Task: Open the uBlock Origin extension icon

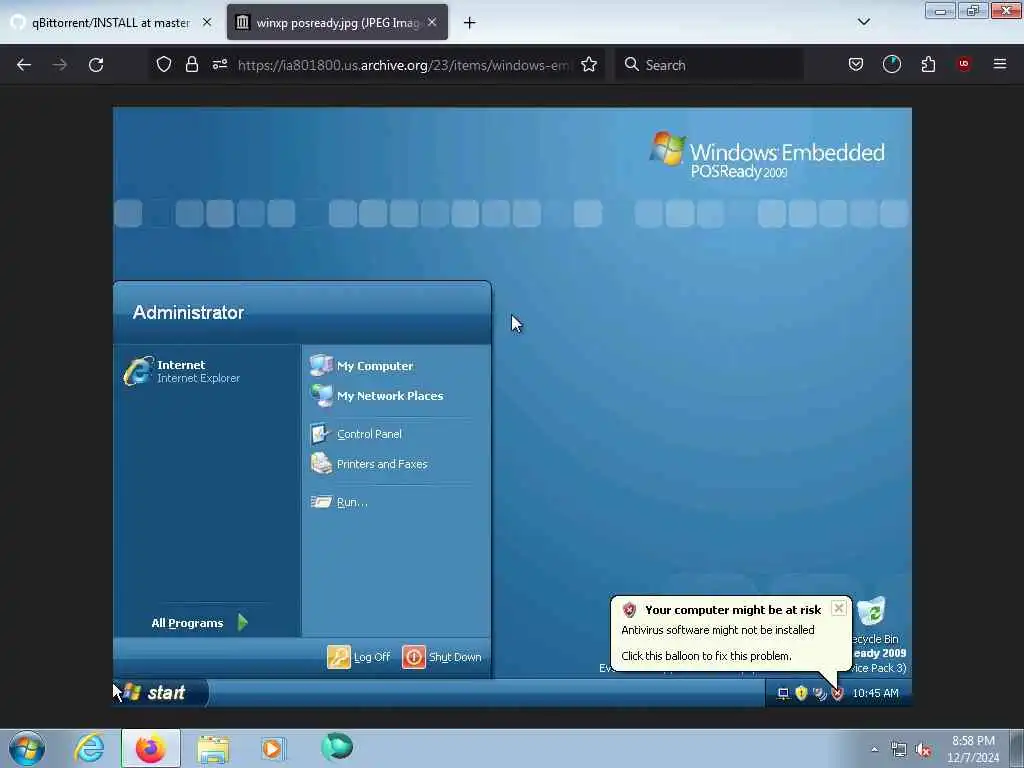Action: [x=963, y=64]
